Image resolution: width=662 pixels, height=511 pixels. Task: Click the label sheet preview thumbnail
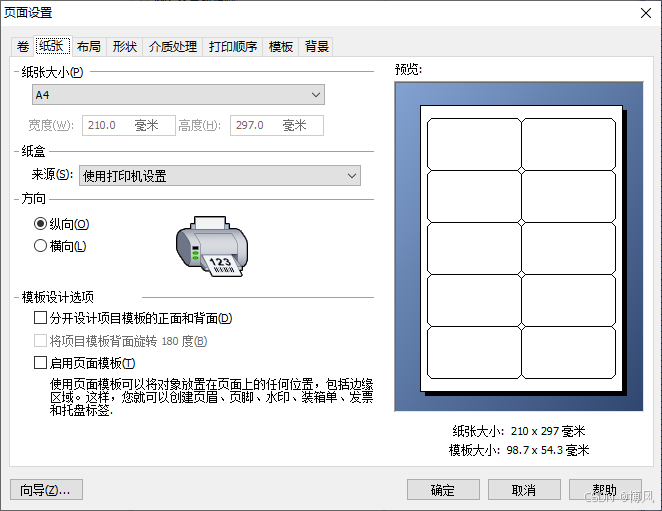click(519, 246)
